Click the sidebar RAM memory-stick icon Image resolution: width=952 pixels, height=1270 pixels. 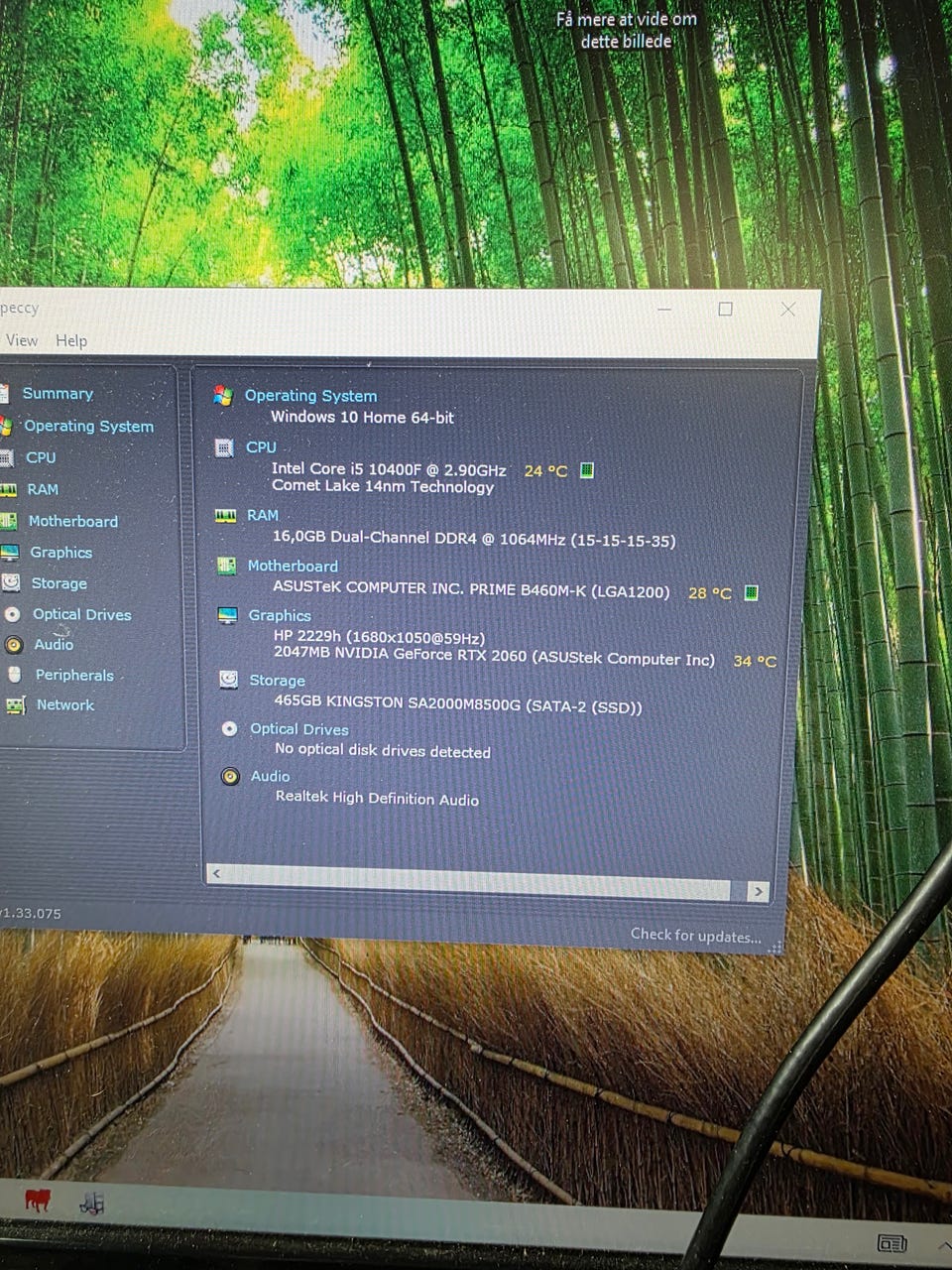point(8,489)
